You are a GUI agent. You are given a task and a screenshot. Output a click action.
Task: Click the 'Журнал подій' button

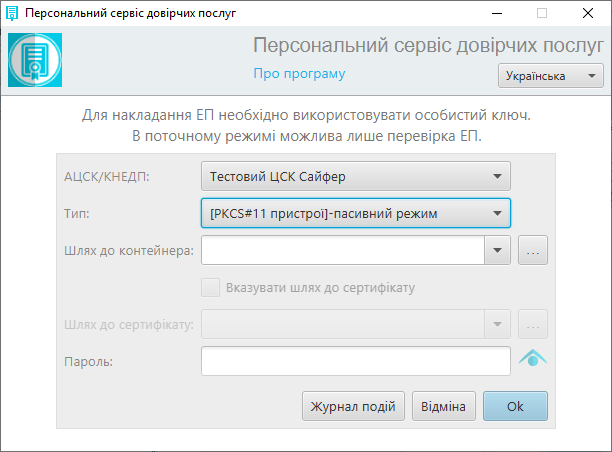pos(353,406)
